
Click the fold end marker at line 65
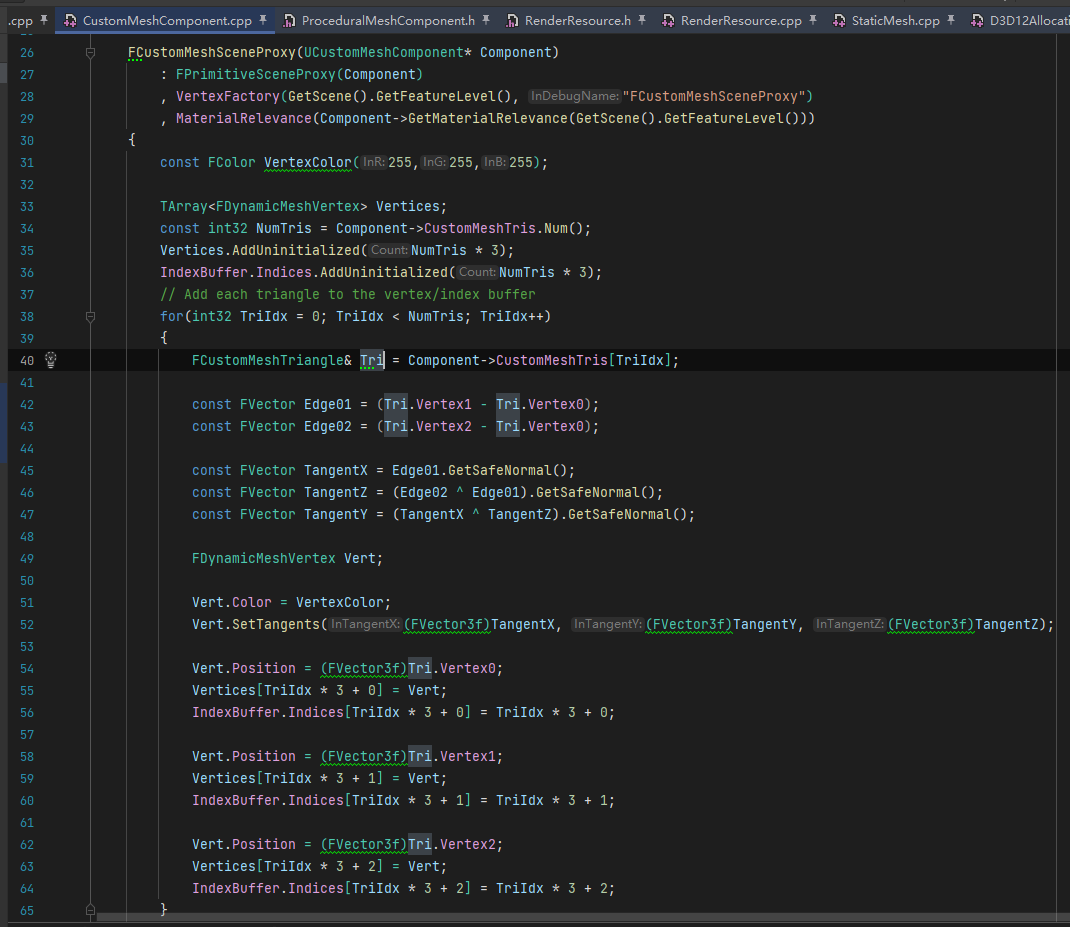click(x=90, y=910)
